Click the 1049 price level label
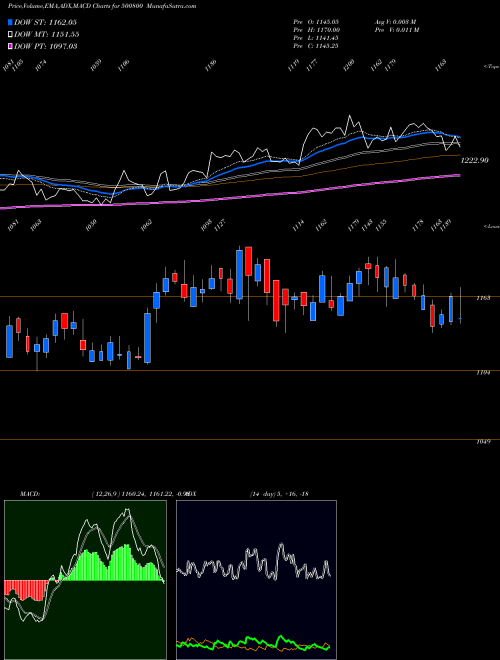This screenshot has height=660, width=500. click(x=483, y=442)
